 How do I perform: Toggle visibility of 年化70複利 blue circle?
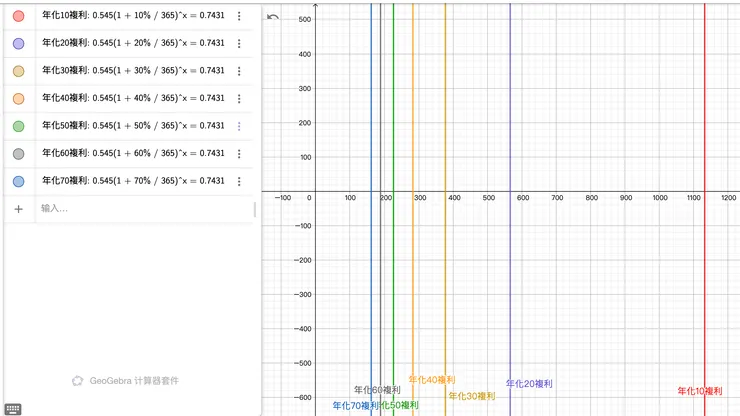coord(18,181)
